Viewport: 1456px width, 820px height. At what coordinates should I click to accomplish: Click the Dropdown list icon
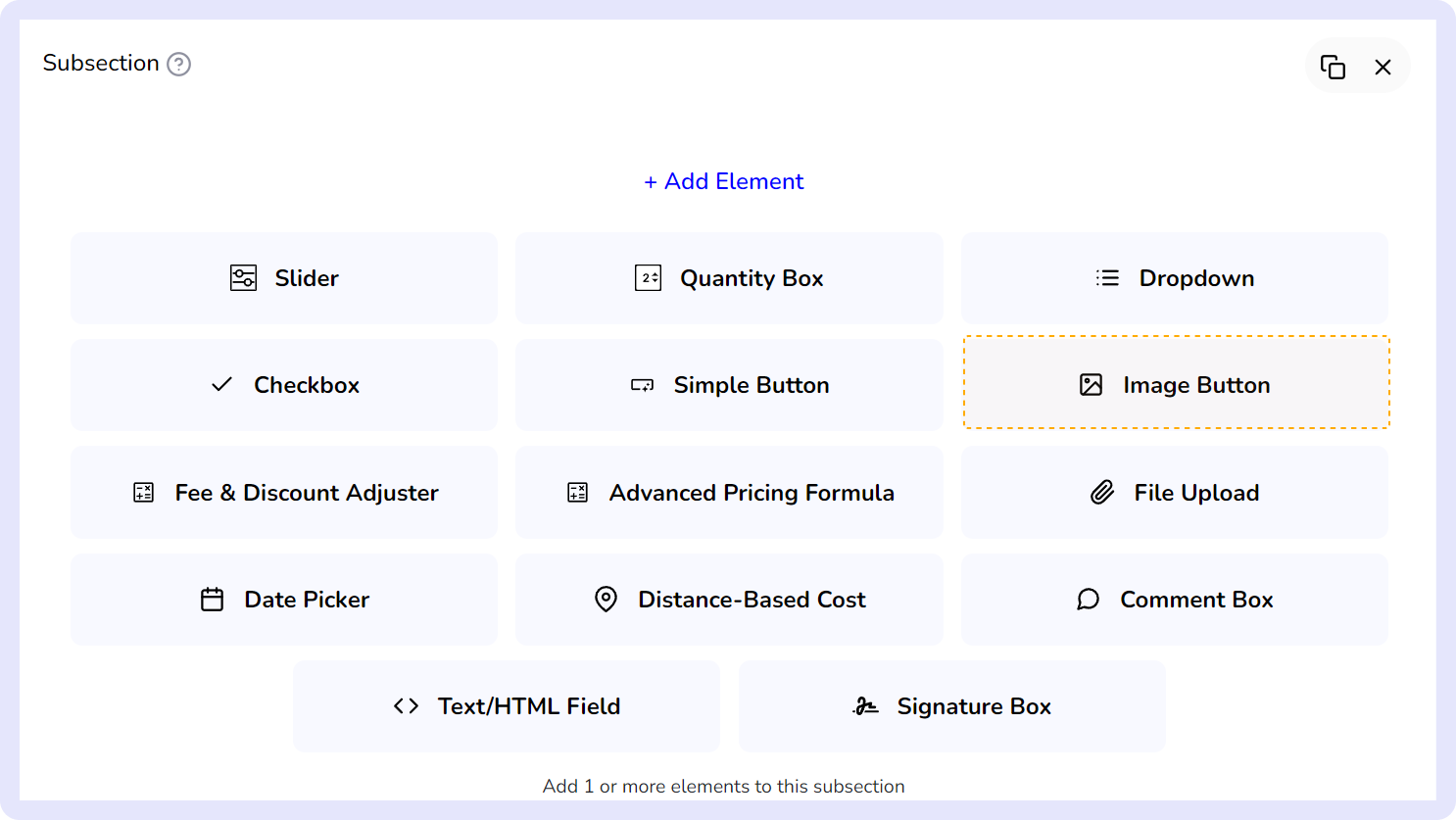coord(1107,278)
